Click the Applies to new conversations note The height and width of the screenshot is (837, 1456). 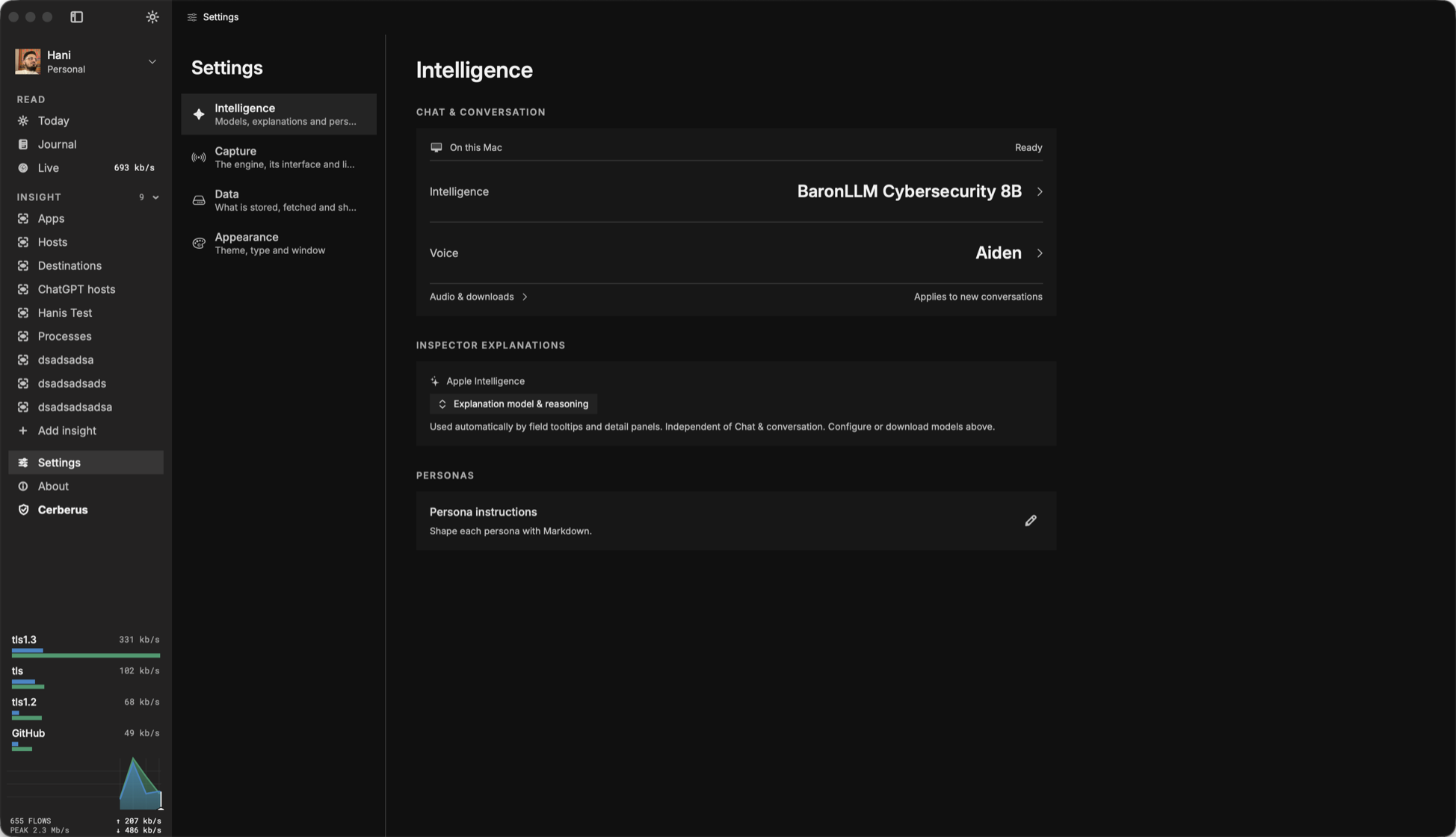click(x=978, y=297)
